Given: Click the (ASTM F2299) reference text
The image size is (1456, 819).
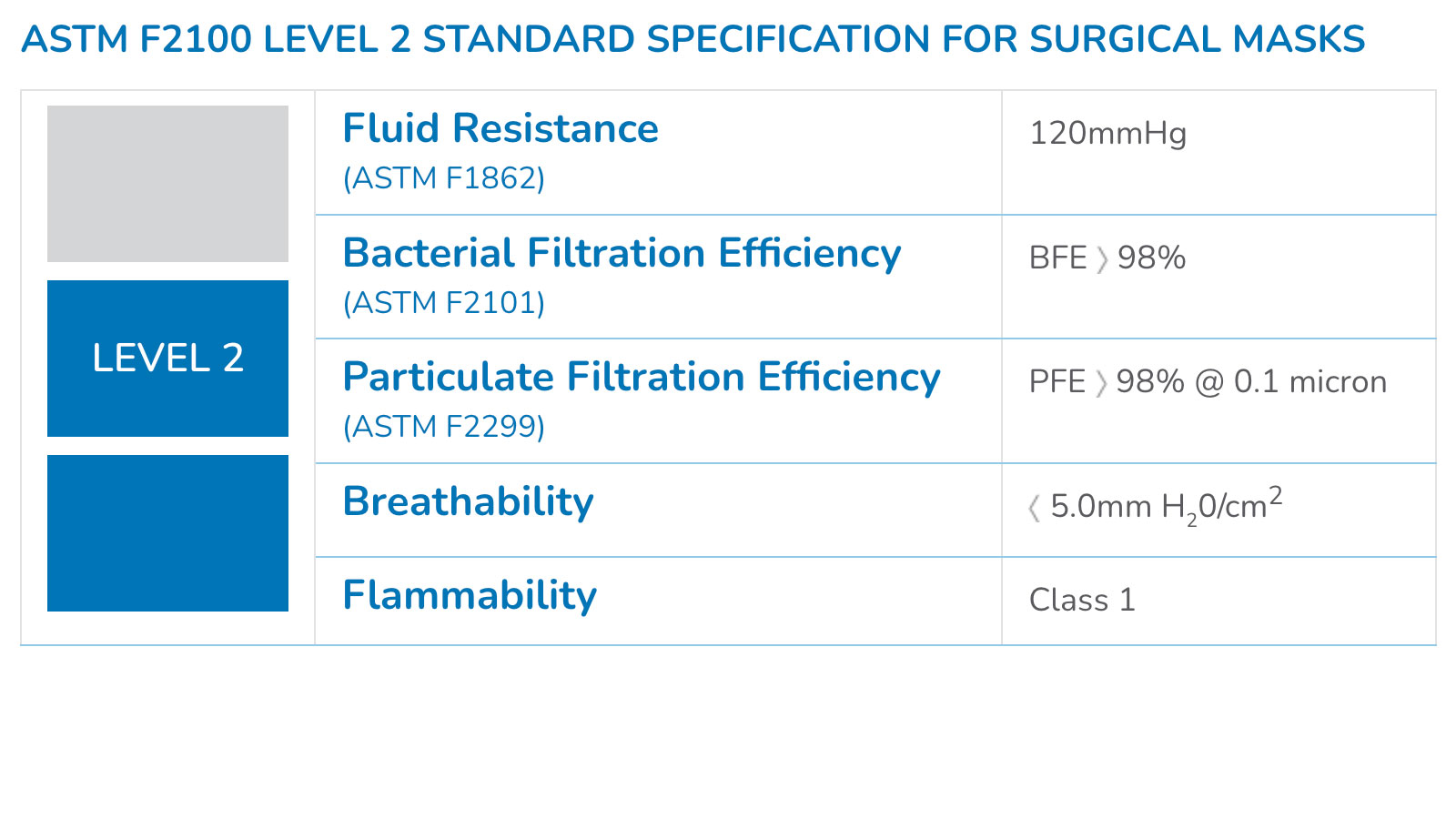Looking at the screenshot, I should tap(444, 427).
